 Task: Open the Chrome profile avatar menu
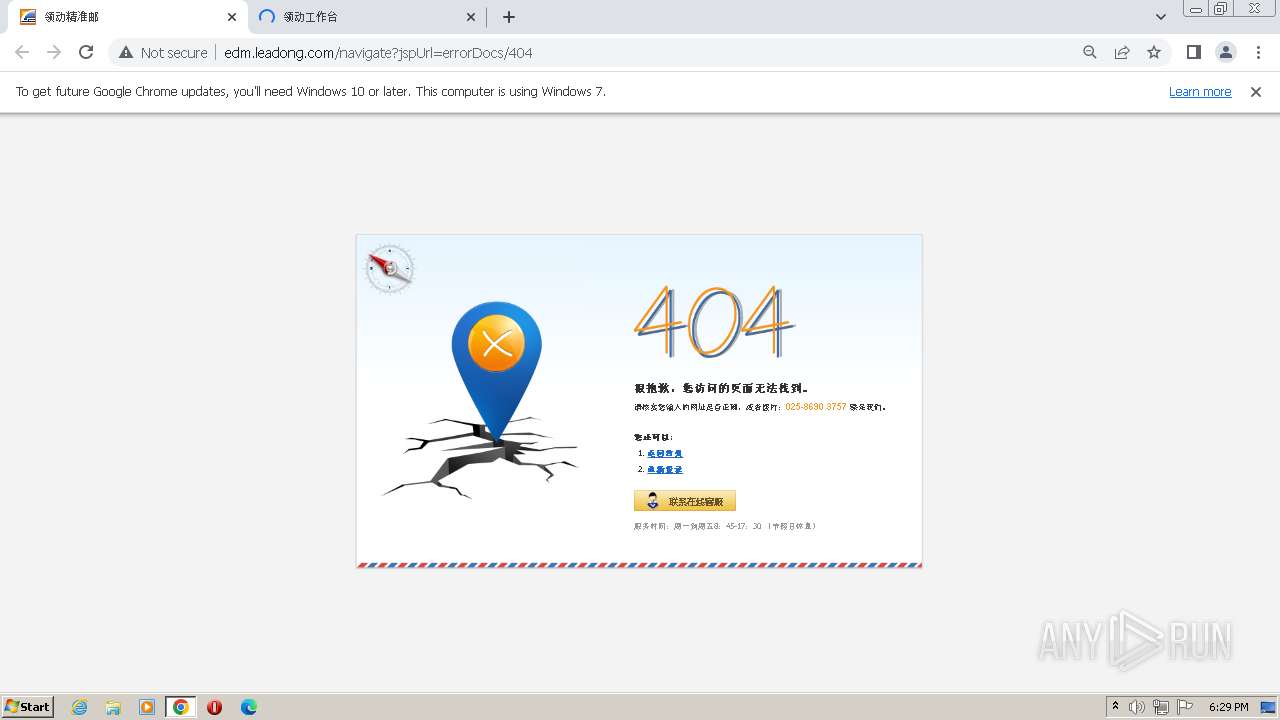pyautogui.click(x=1225, y=52)
